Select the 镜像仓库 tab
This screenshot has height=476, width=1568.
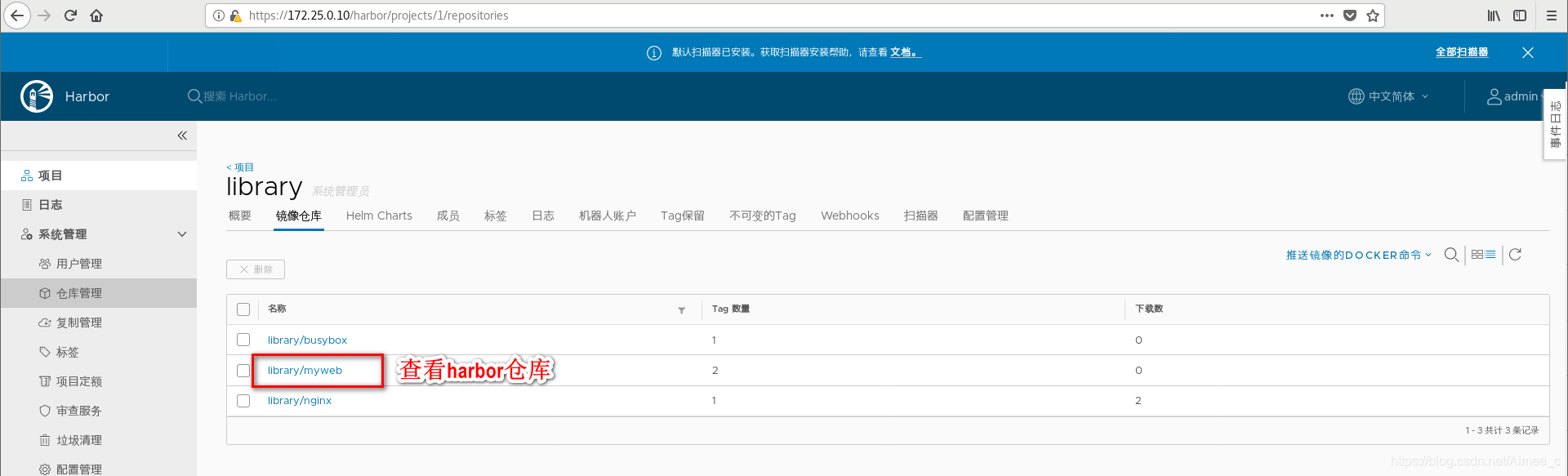click(x=299, y=216)
